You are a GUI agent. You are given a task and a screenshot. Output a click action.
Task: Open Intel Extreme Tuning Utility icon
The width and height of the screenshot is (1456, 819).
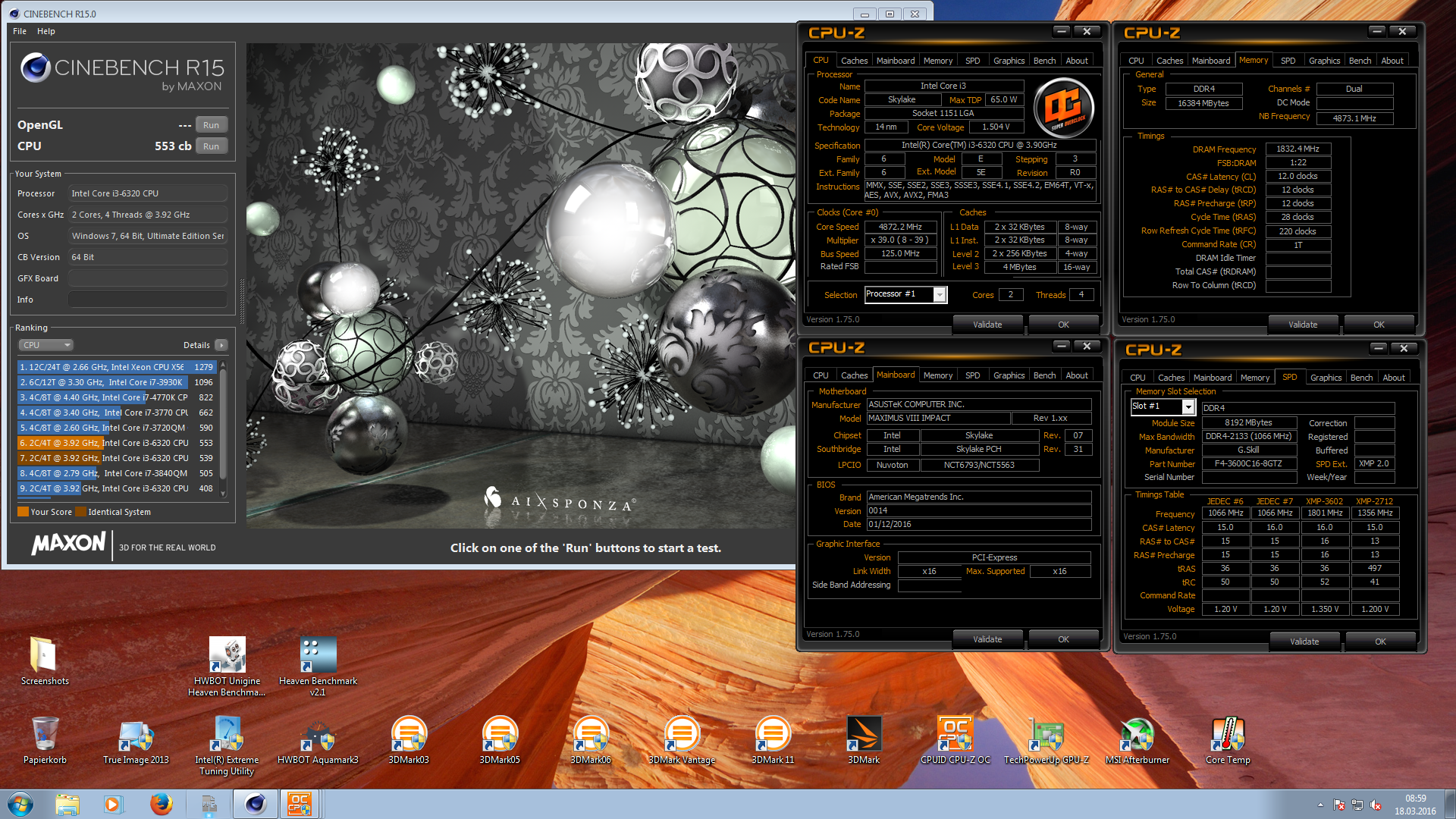[227, 745]
